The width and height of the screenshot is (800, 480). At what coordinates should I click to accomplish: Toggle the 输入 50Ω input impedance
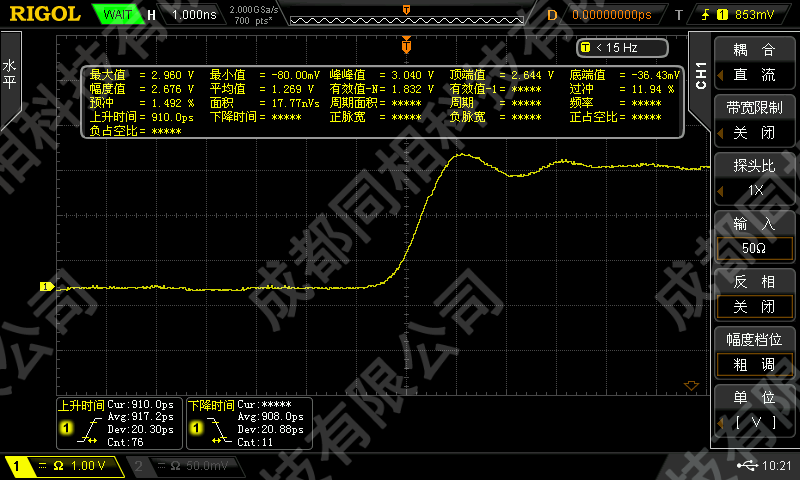(x=754, y=236)
